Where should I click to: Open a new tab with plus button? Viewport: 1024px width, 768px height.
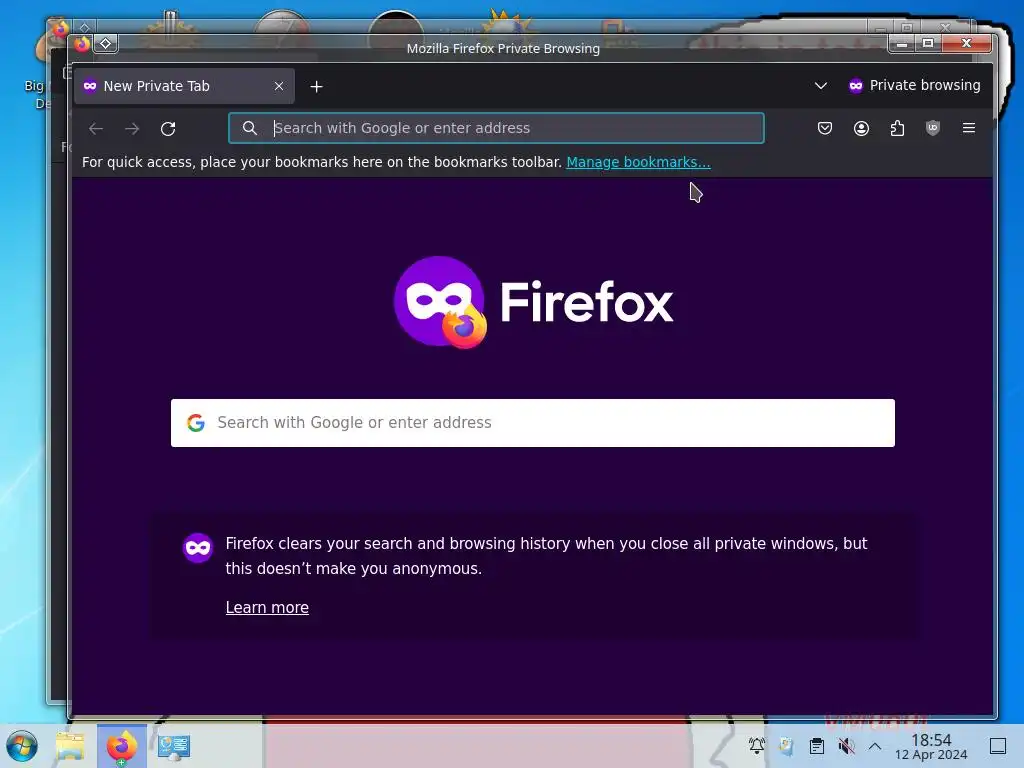(317, 86)
